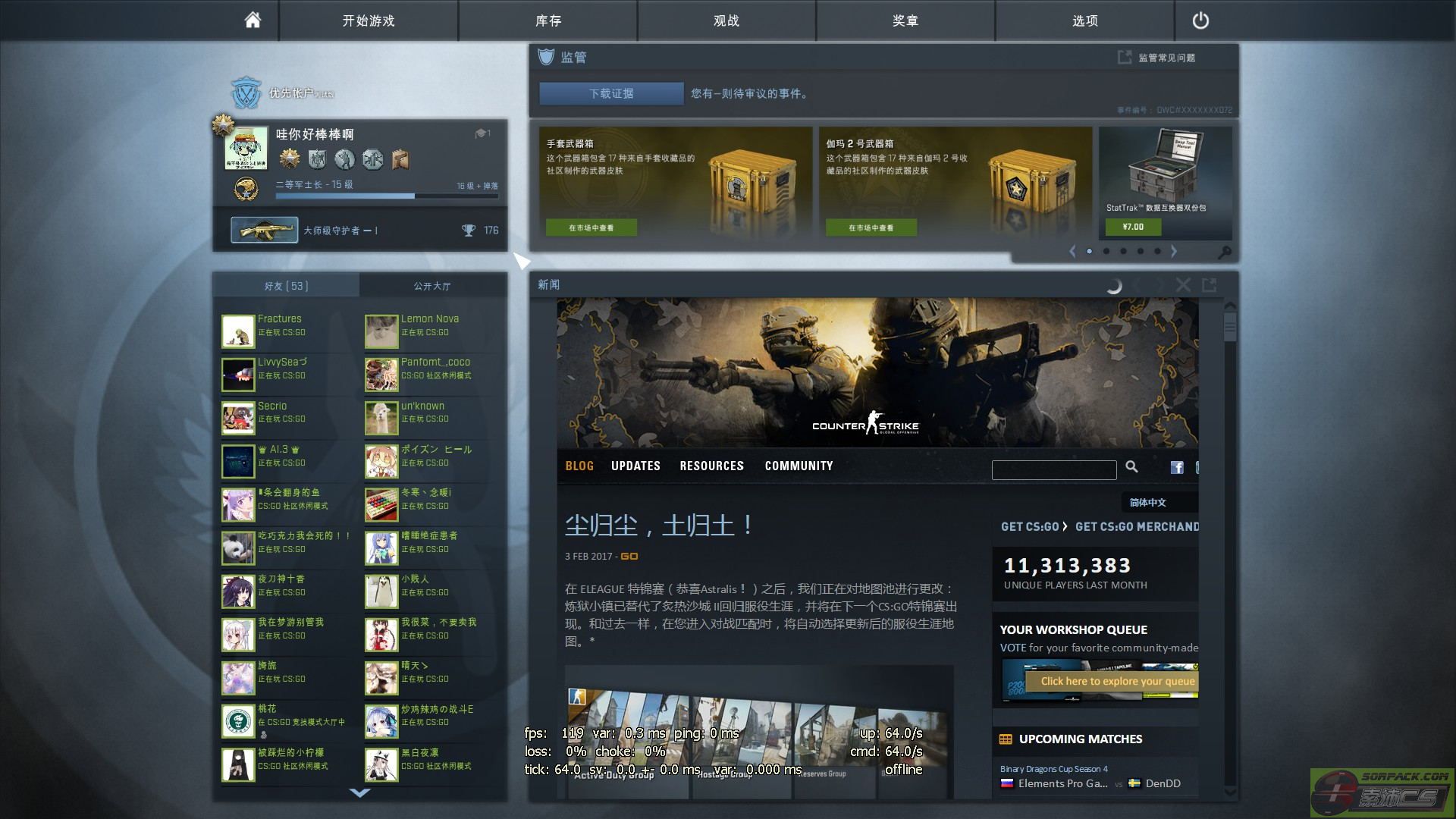Click the first service medal icon
The image size is (1456, 819).
pyautogui.click(x=289, y=158)
